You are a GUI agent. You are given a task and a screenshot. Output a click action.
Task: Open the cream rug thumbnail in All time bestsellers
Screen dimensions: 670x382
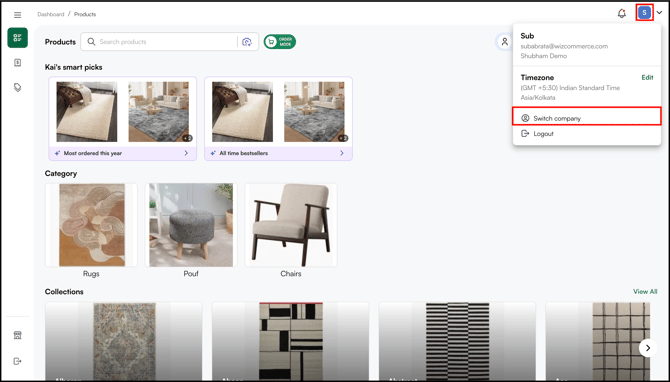click(x=242, y=112)
